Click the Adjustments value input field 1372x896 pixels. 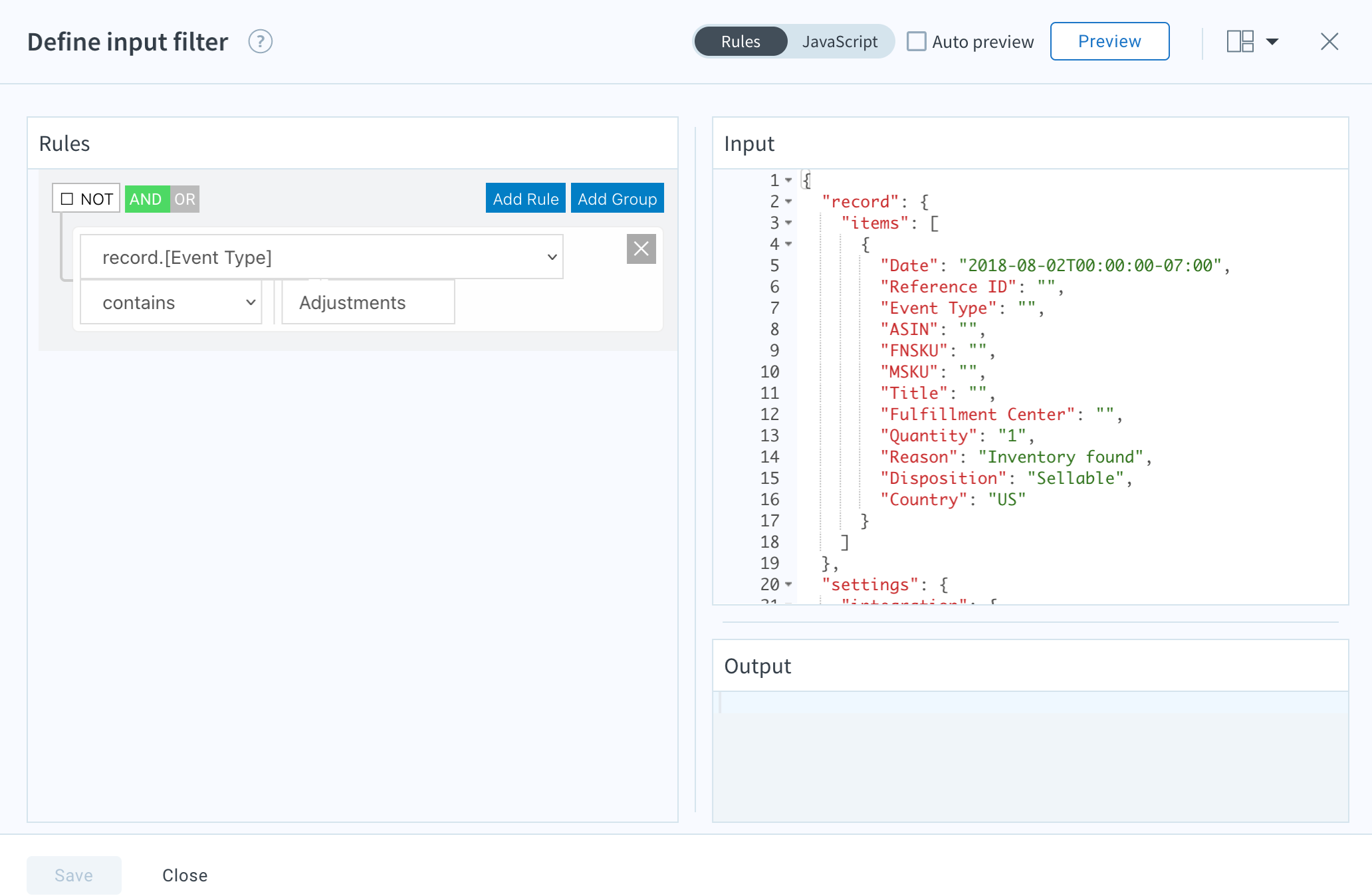[368, 303]
